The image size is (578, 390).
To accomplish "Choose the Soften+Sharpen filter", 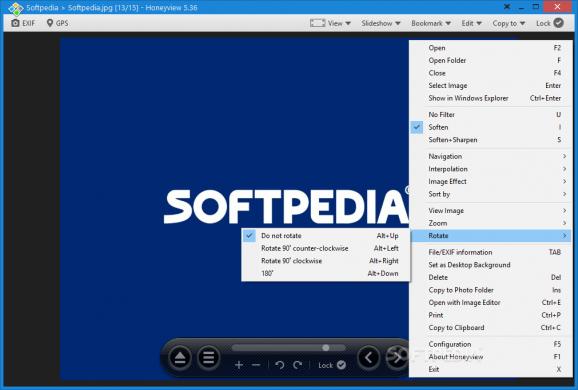I will pyautogui.click(x=491, y=140).
